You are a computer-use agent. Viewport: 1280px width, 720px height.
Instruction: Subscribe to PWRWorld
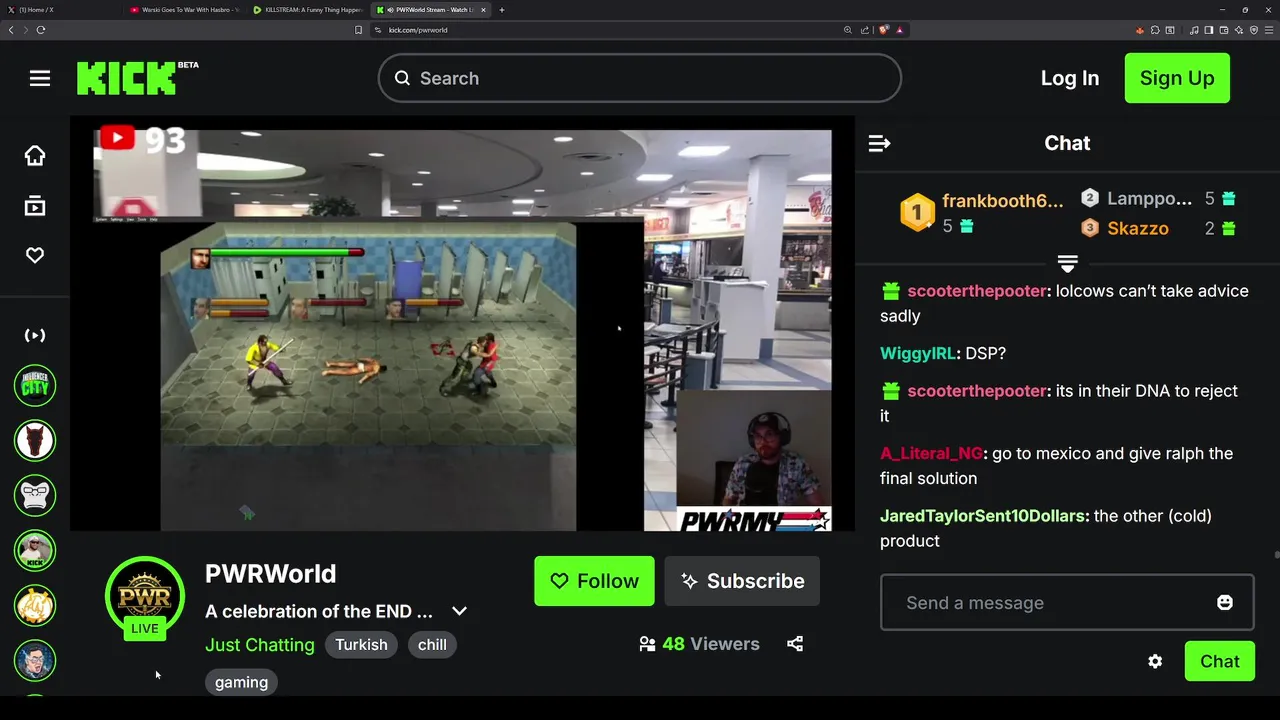(x=742, y=581)
